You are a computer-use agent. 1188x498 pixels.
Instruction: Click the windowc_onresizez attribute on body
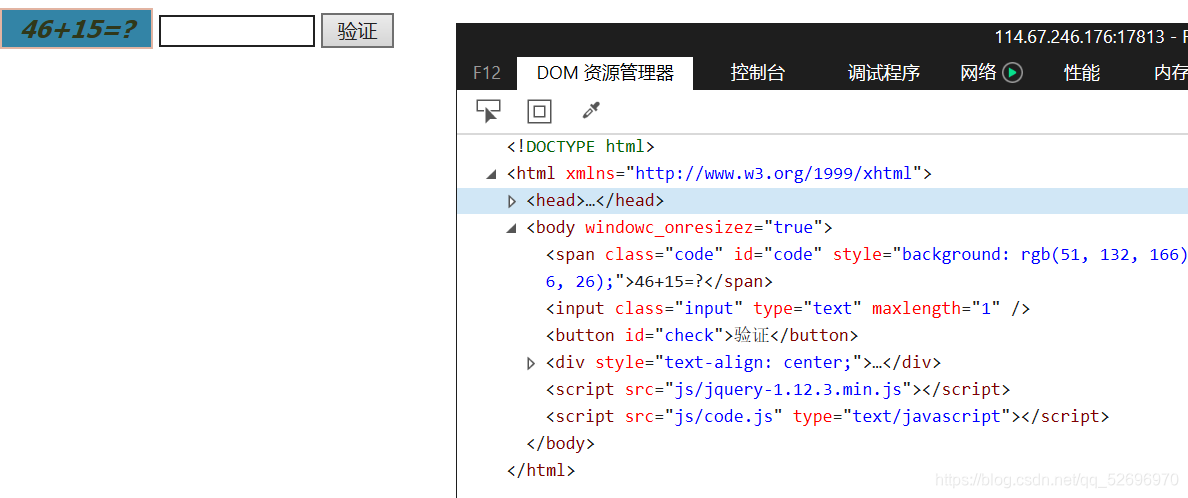(670, 227)
